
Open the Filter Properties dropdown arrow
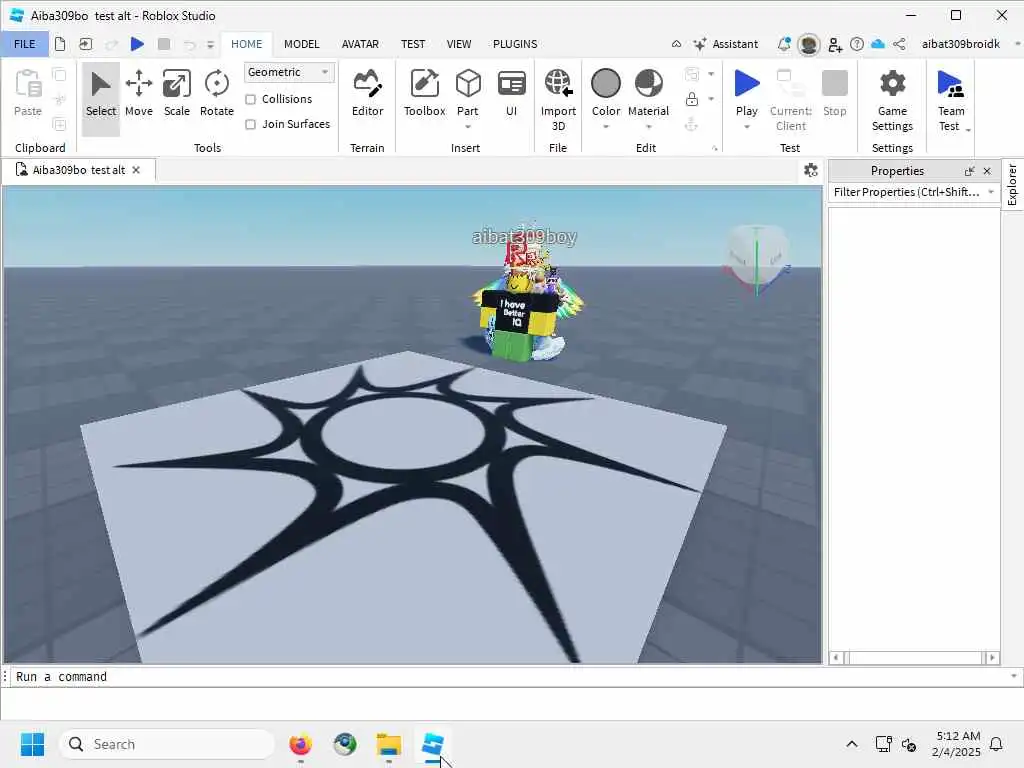click(x=991, y=192)
